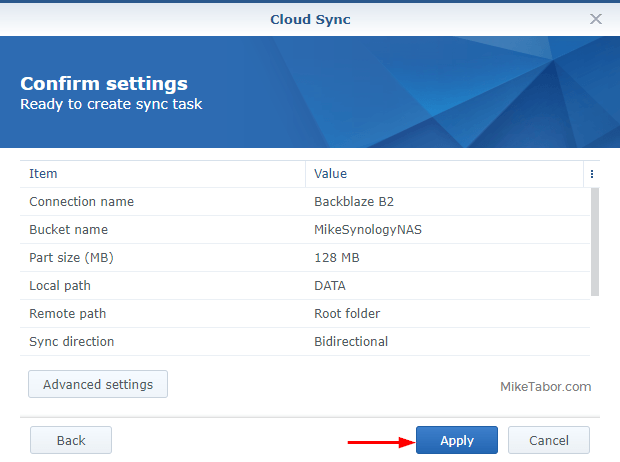Close the Cloud Sync dialog
Screen dimensions: 620x462
coord(595,19)
